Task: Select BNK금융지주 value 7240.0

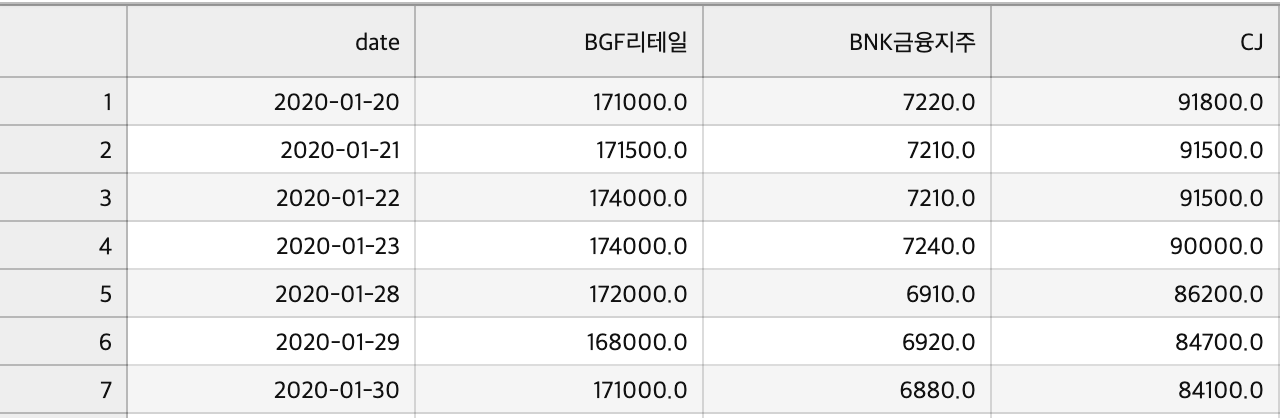Action: coord(847,246)
